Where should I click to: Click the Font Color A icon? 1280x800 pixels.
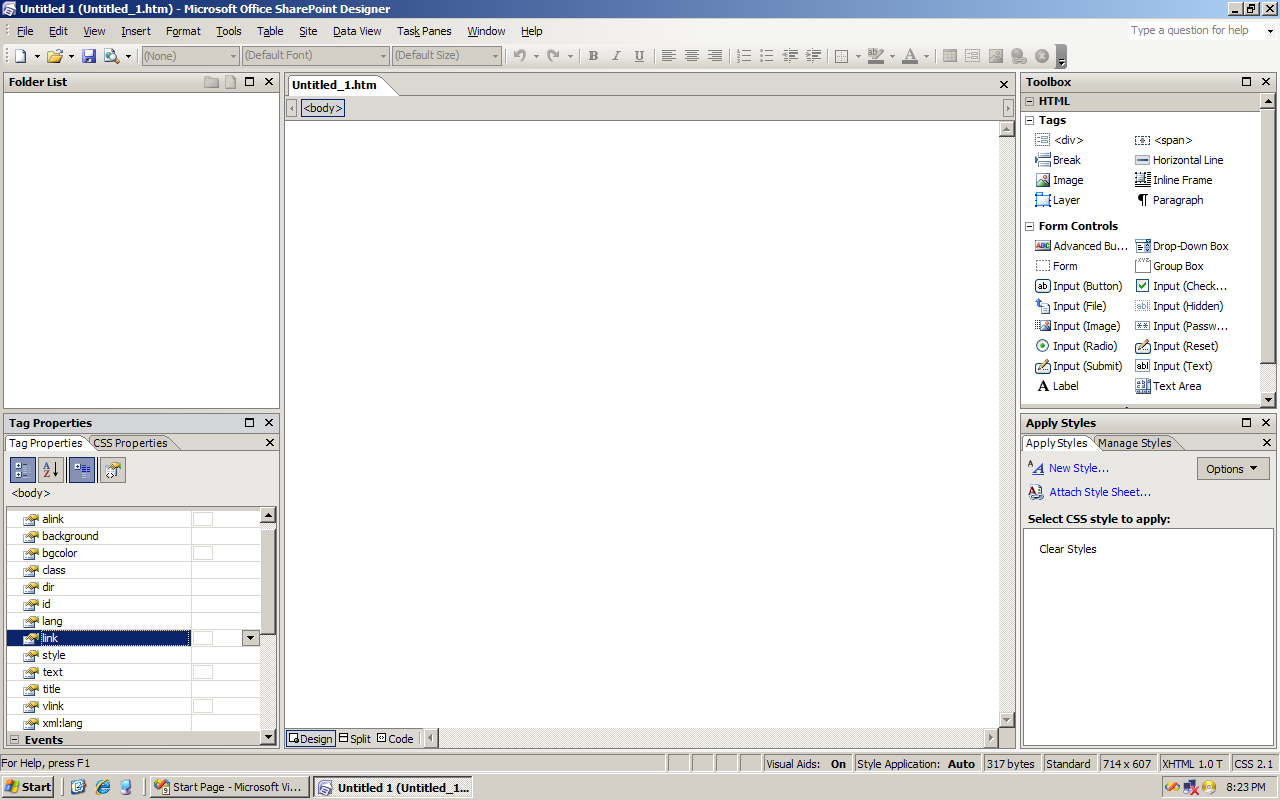(x=909, y=56)
